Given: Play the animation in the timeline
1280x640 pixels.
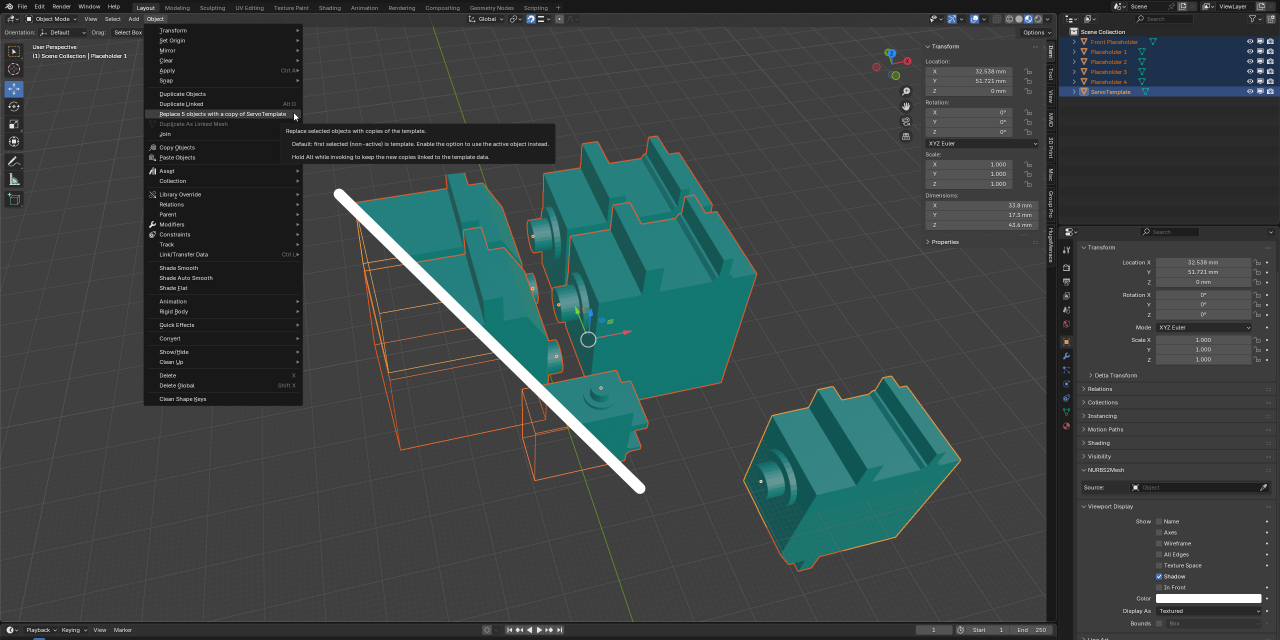Looking at the screenshot, I should click(539, 630).
